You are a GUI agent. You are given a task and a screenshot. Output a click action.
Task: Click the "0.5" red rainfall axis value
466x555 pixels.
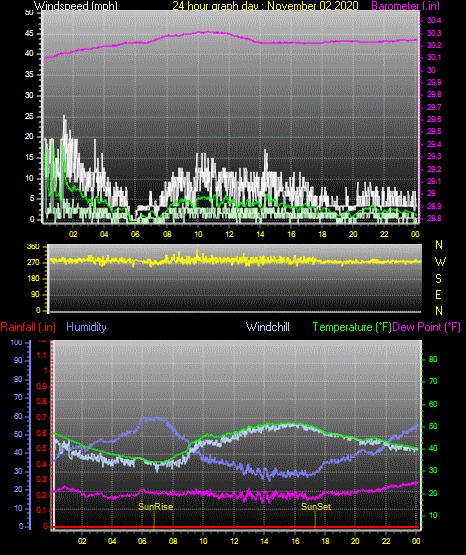[42, 448]
